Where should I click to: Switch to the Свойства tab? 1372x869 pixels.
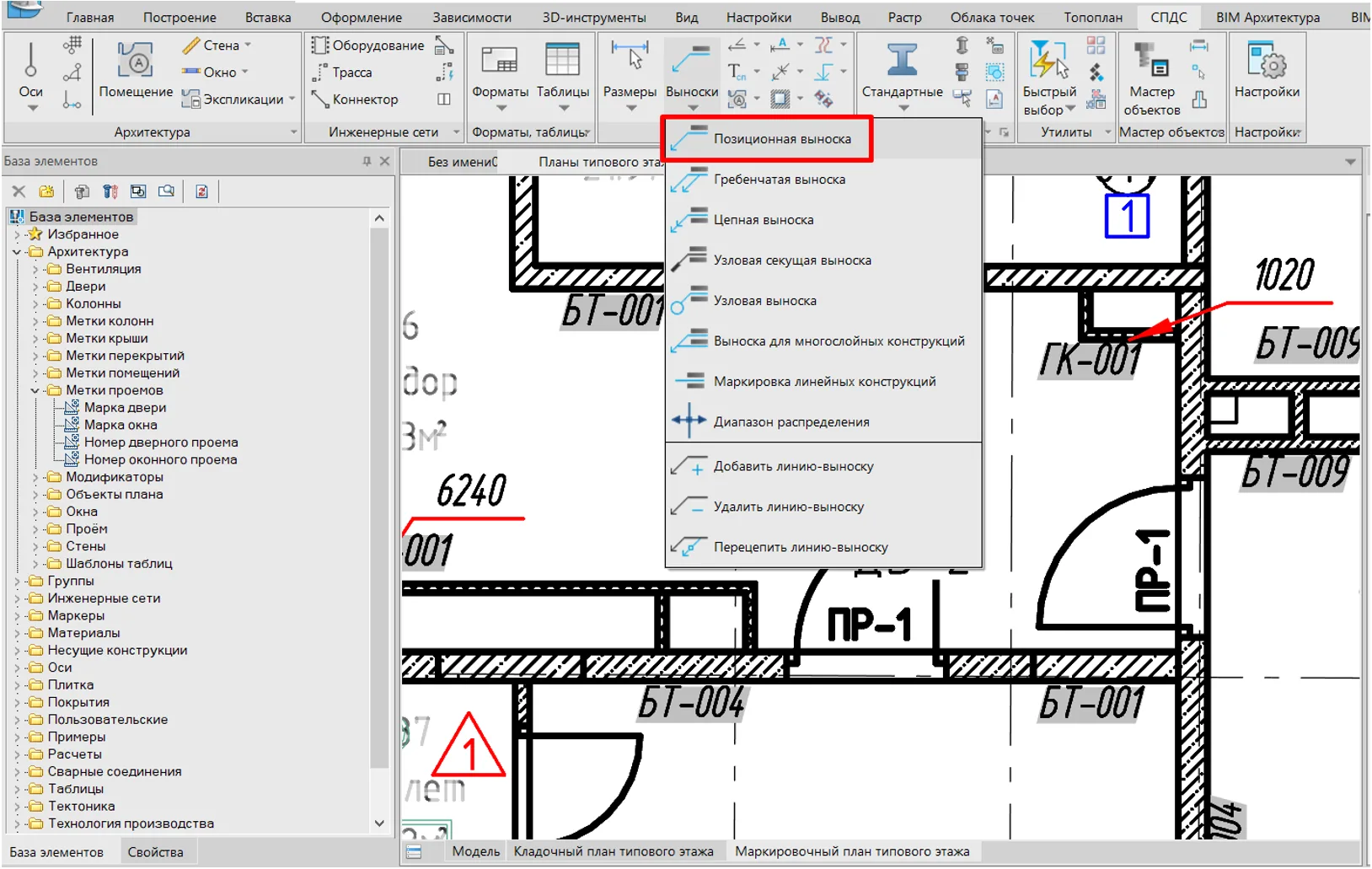[x=155, y=852]
